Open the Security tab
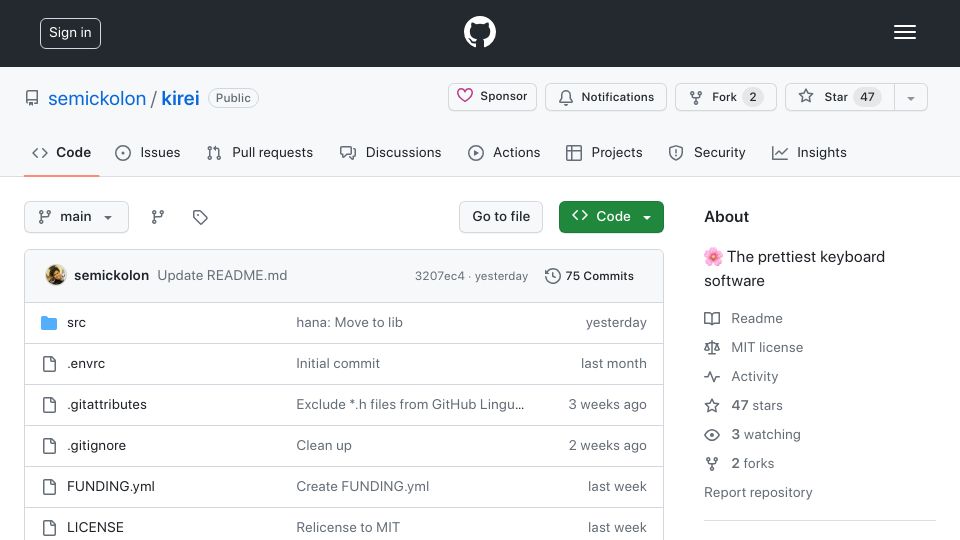Screen dimensions: 960x540 point(707,152)
